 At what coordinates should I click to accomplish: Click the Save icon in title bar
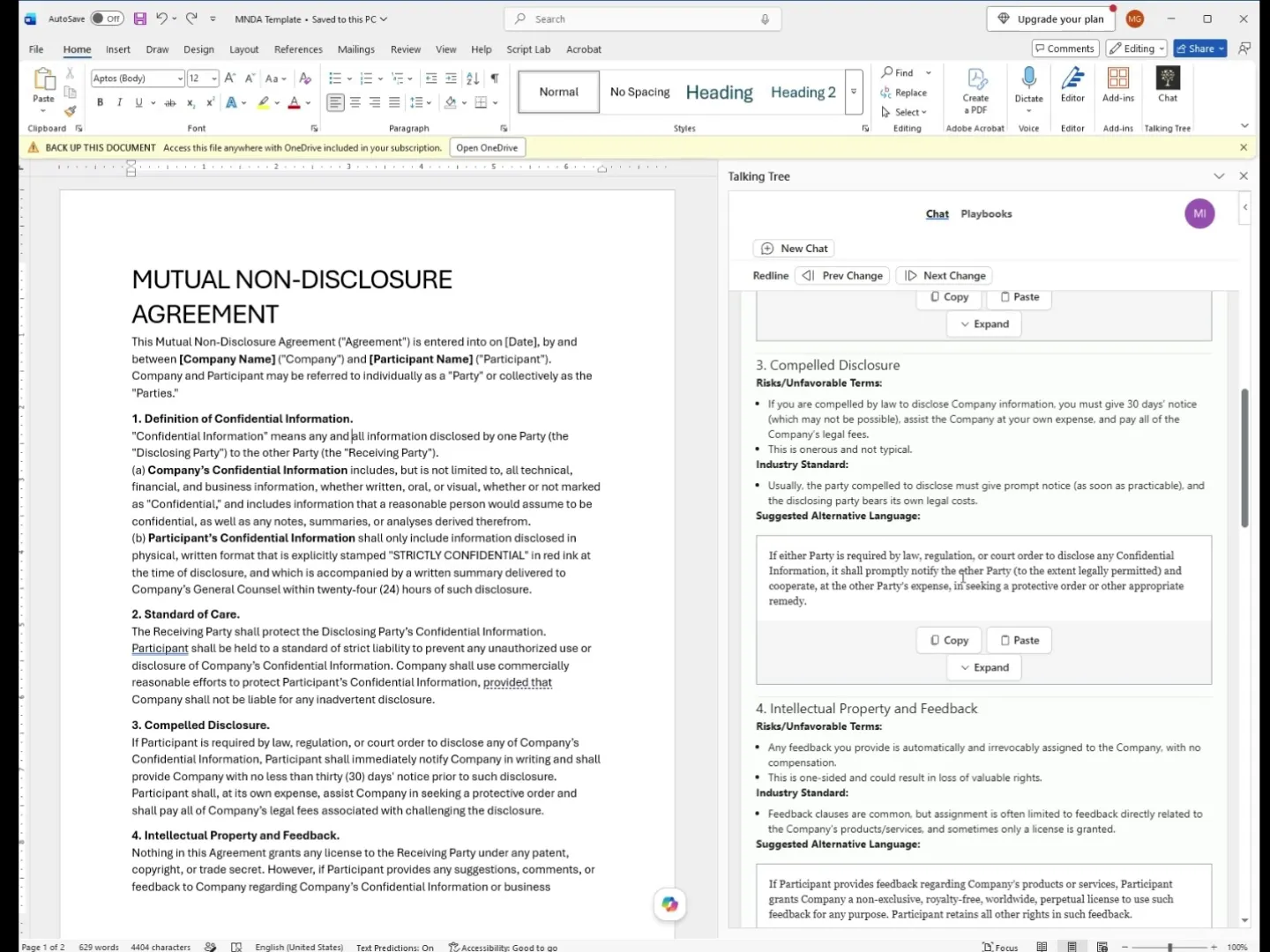click(139, 19)
